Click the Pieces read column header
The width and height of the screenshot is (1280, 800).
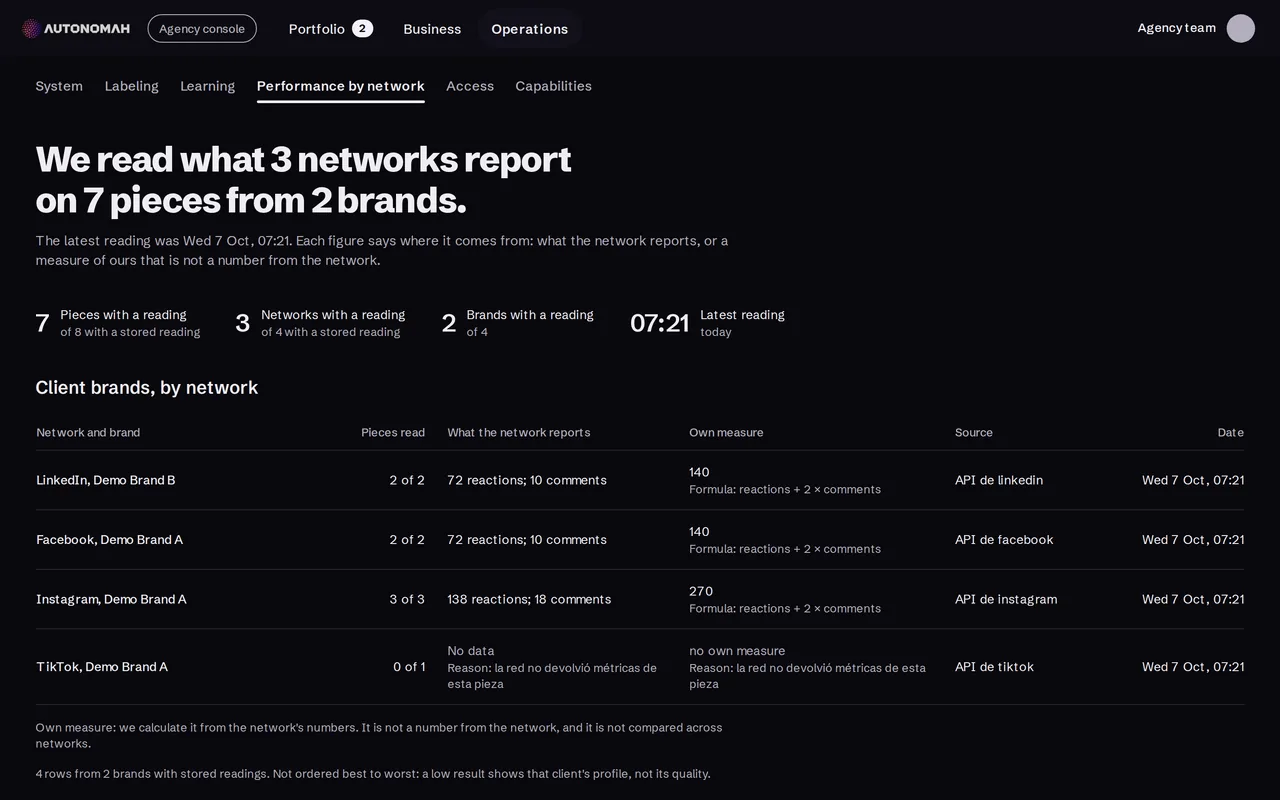pyautogui.click(x=393, y=432)
